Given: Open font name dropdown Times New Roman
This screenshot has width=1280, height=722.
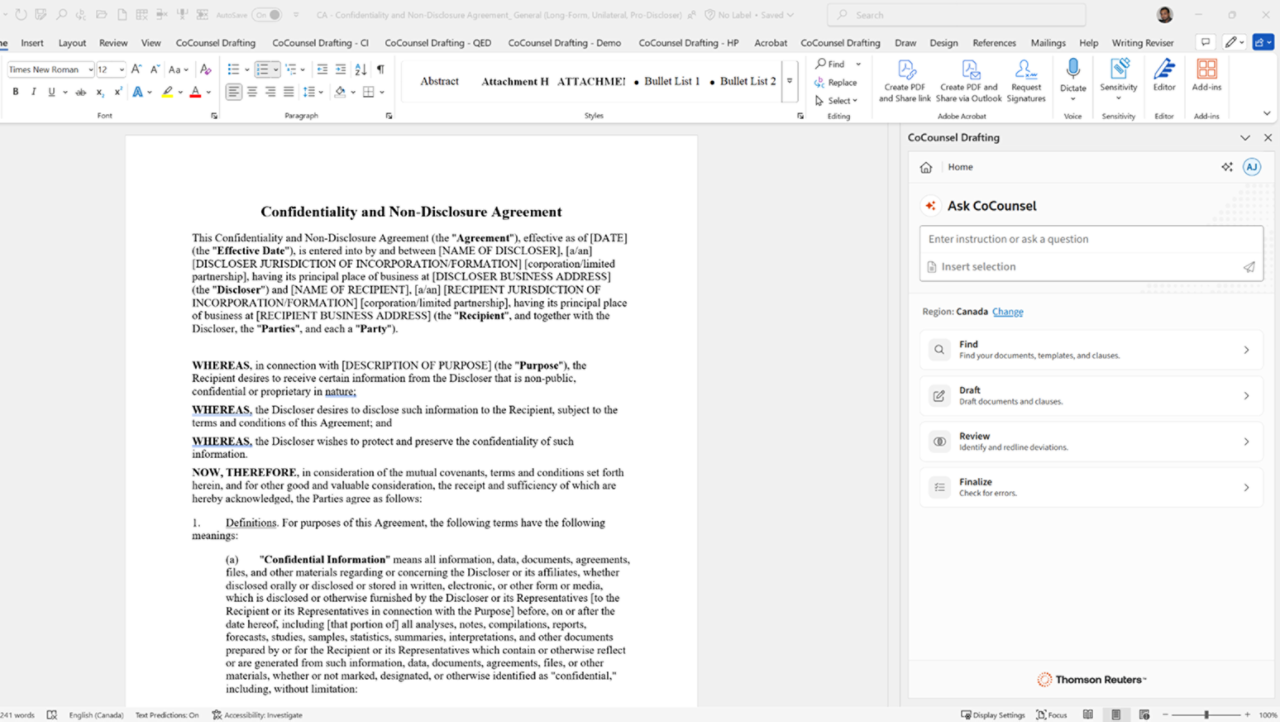Looking at the screenshot, I should pyautogui.click(x=89, y=70).
